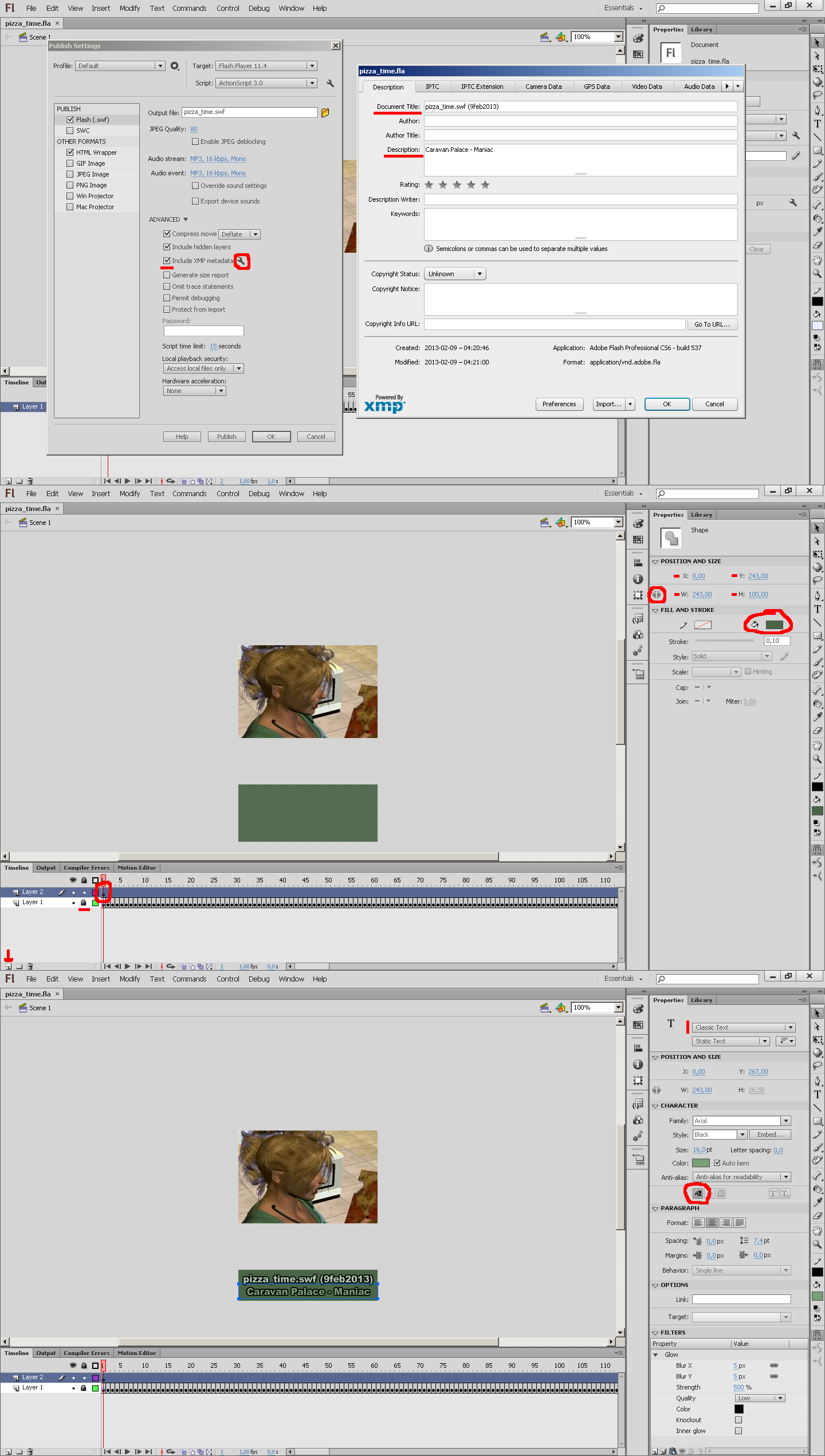
Task: Open Anti-alias for readability dropdown
Action: tap(741, 1177)
